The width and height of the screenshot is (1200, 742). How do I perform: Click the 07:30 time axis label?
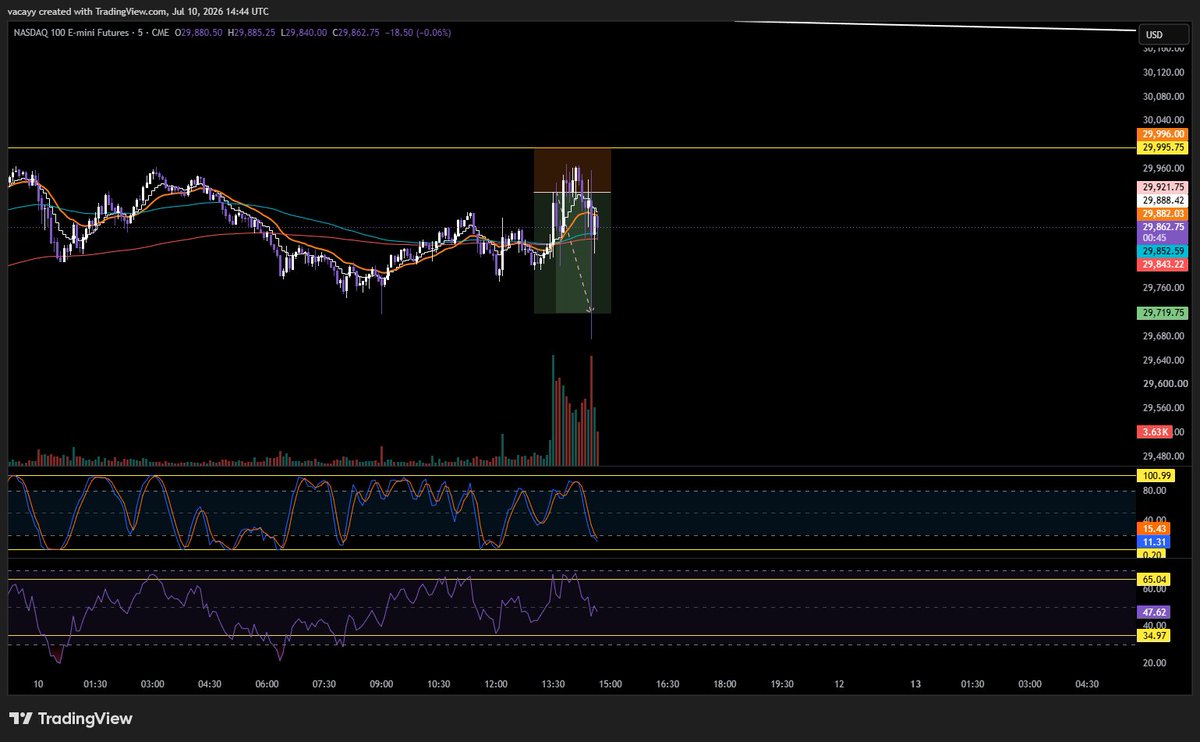pos(324,684)
